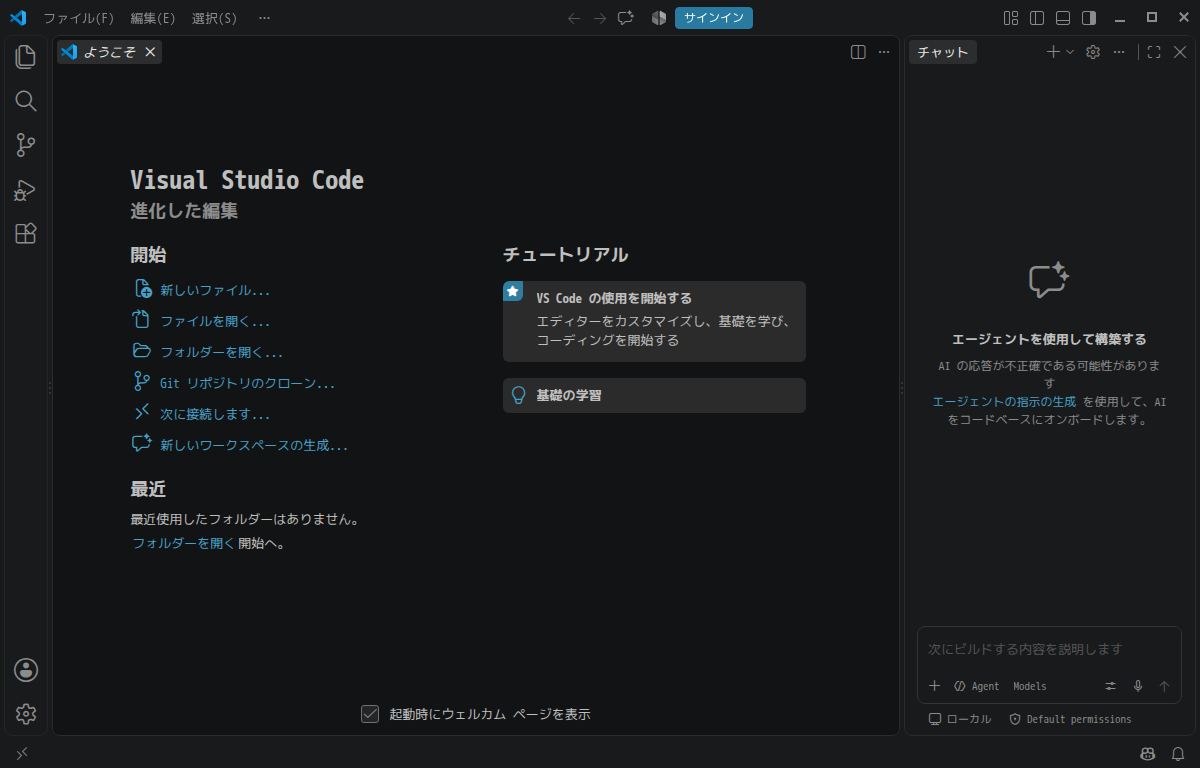Open the Extensions view icon
The width and height of the screenshot is (1200, 768).
26,233
